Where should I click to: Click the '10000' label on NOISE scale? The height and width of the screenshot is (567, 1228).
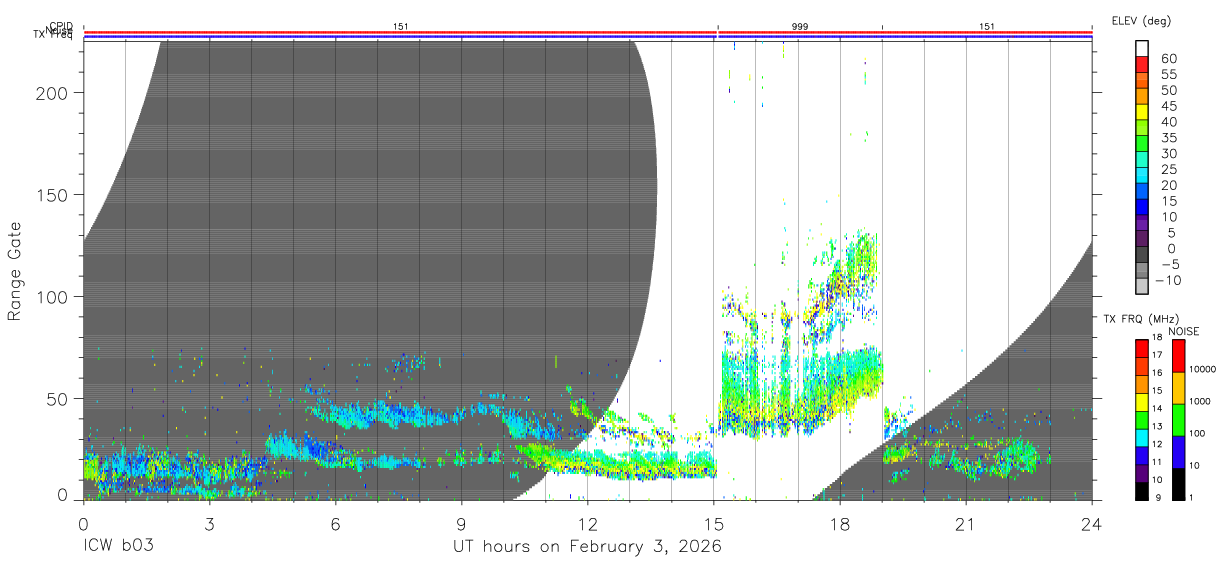coord(1203,370)
